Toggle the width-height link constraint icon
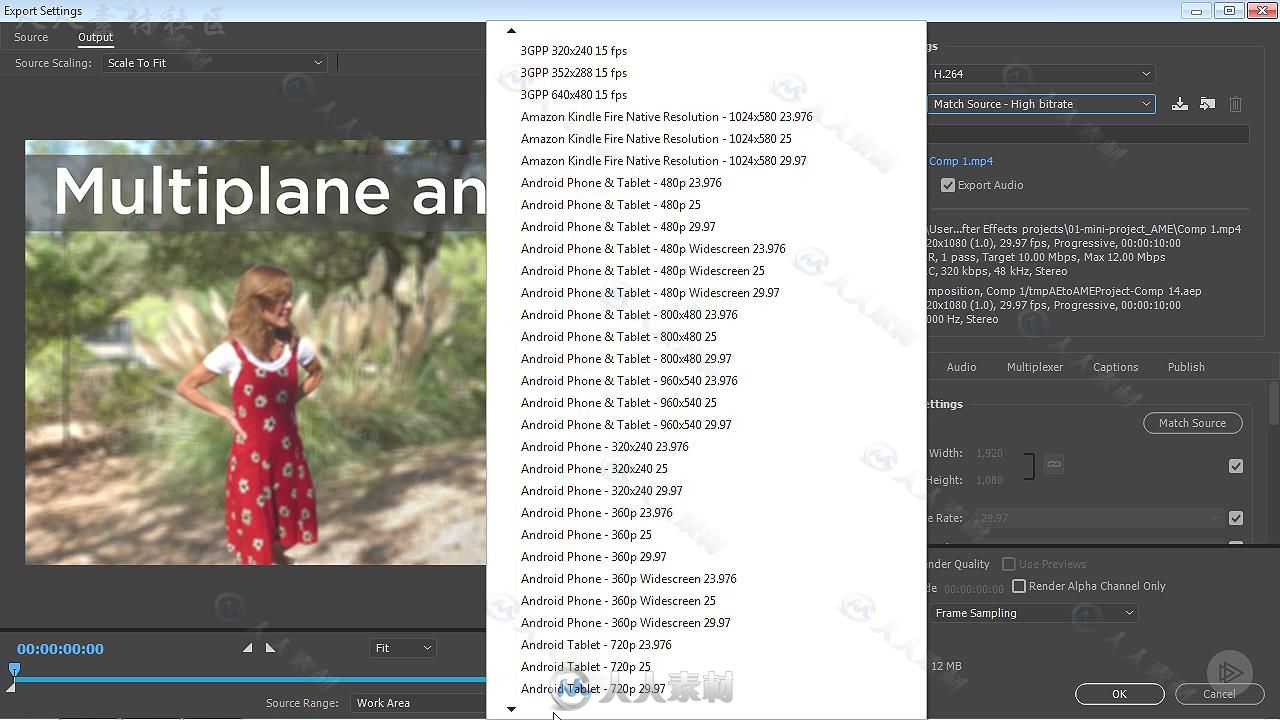This screenshot has width=1280, height=720. click(x=1053, y=464)
